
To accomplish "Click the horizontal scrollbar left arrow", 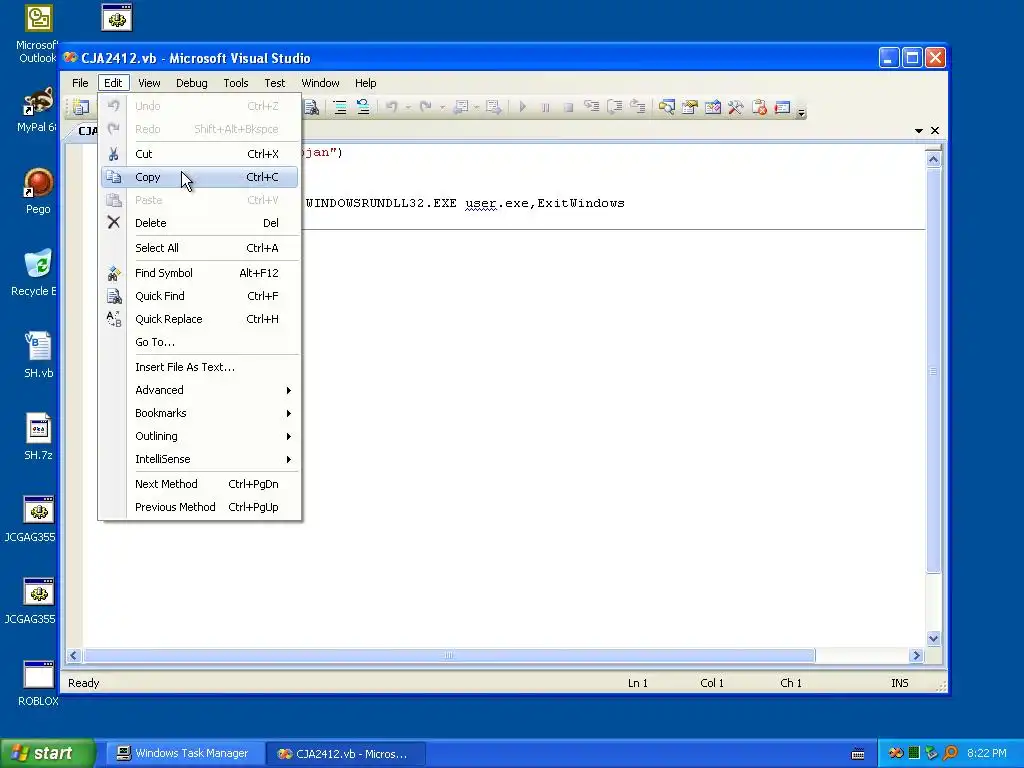I will (74, 655).
